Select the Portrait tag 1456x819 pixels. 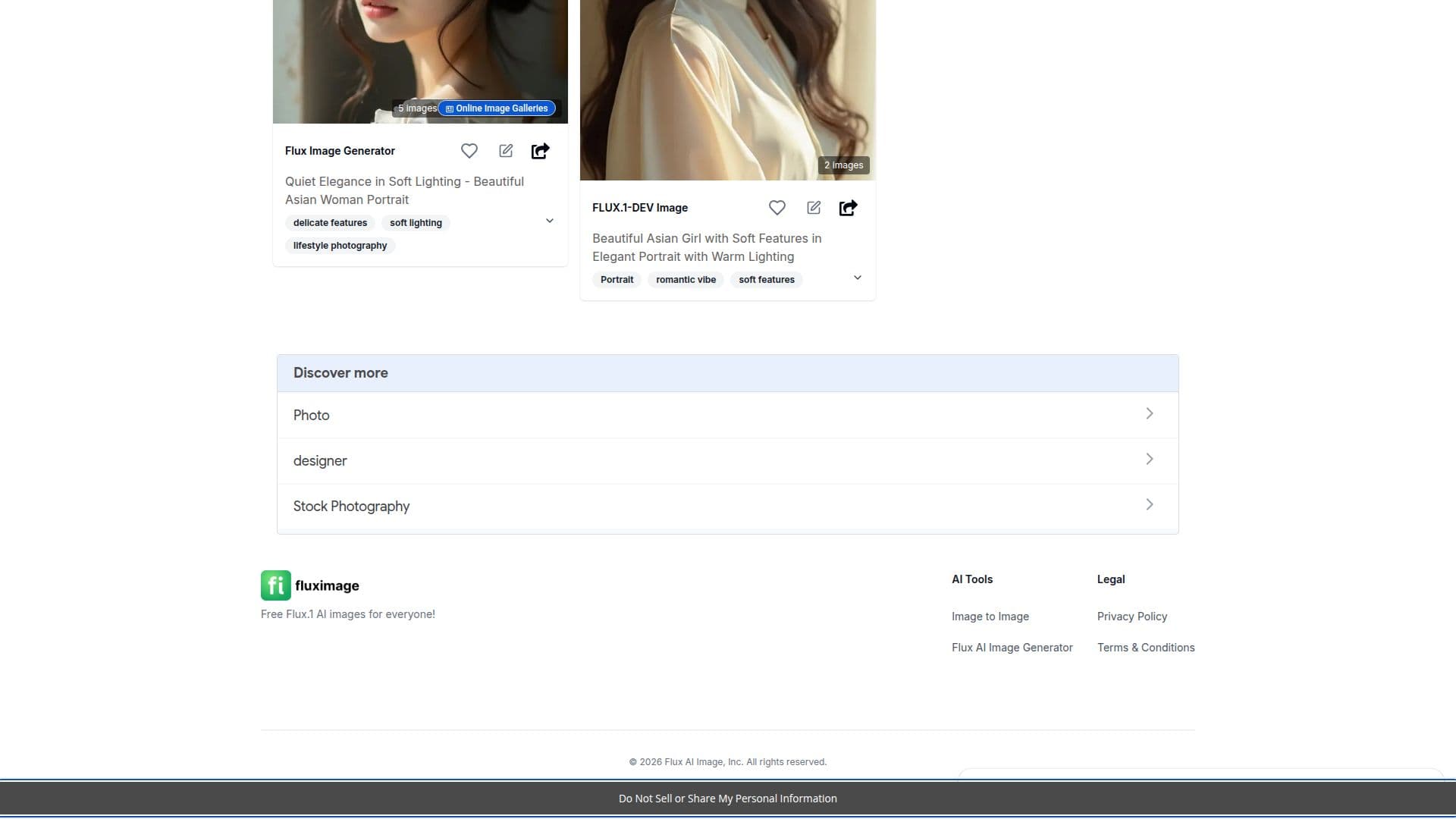[617, 280]
